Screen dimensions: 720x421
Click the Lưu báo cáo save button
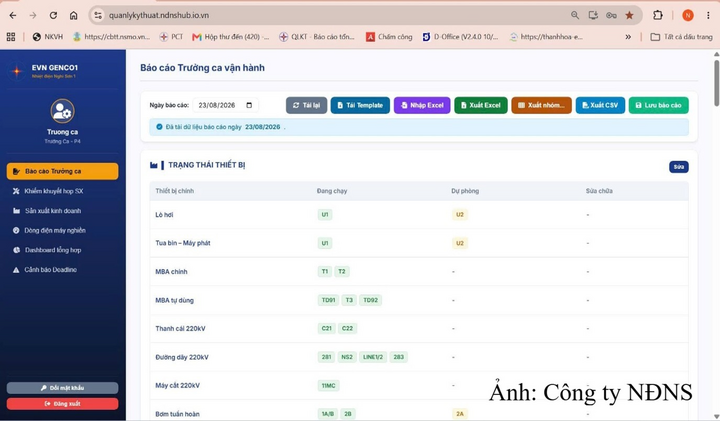pyautogui.click(x=658, y=105)
